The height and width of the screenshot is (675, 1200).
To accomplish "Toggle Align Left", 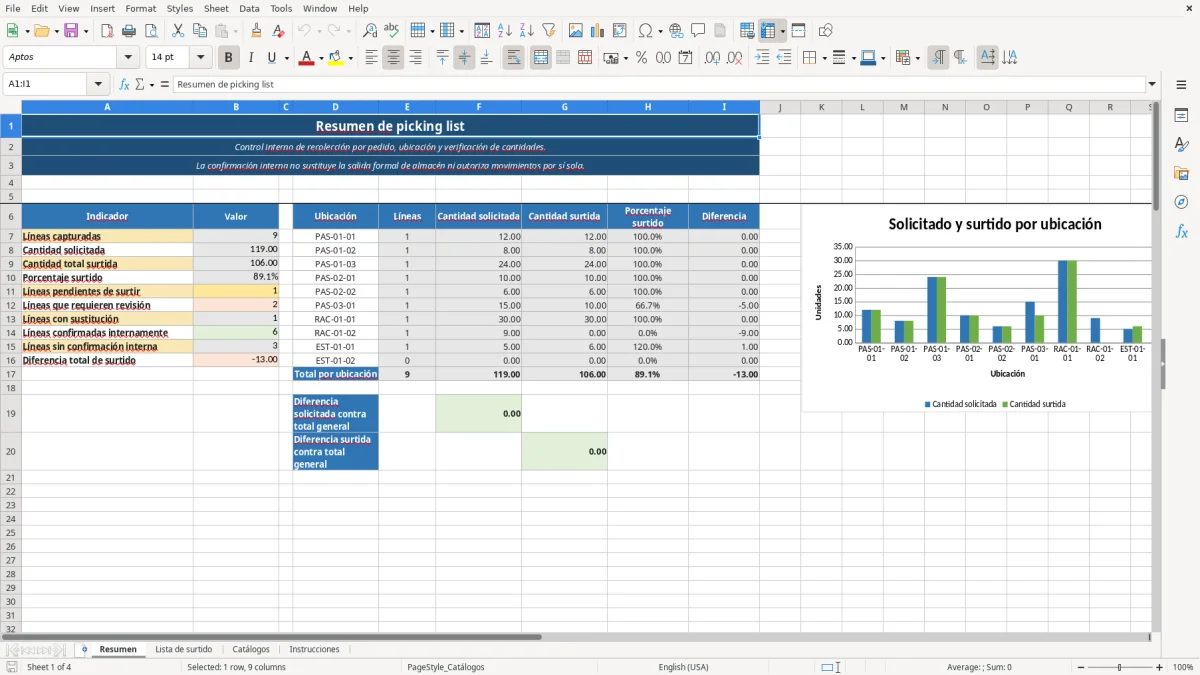I will tap(371, 58).
